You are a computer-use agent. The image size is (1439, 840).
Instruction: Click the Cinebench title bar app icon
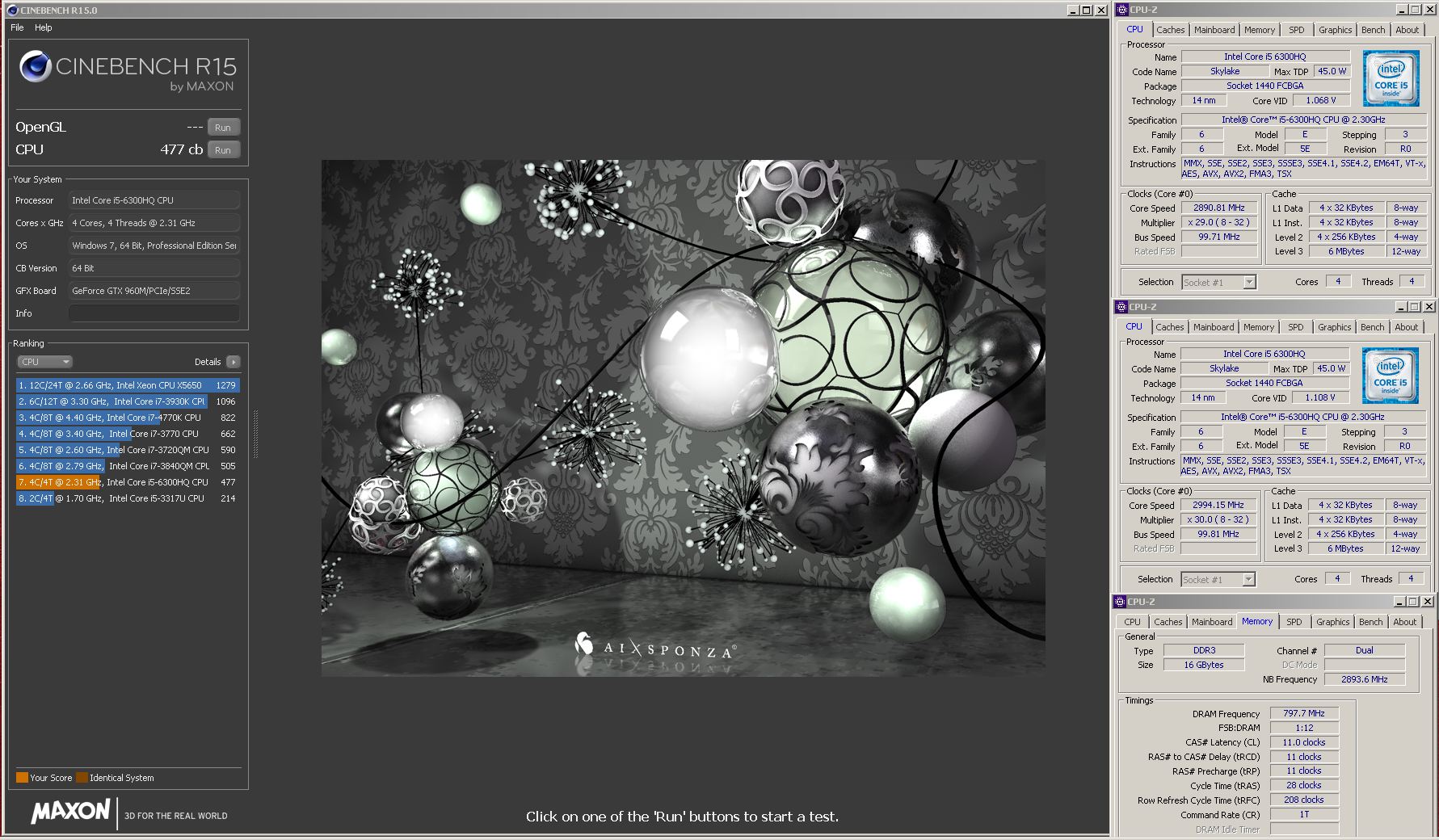(x=12, y=10)
